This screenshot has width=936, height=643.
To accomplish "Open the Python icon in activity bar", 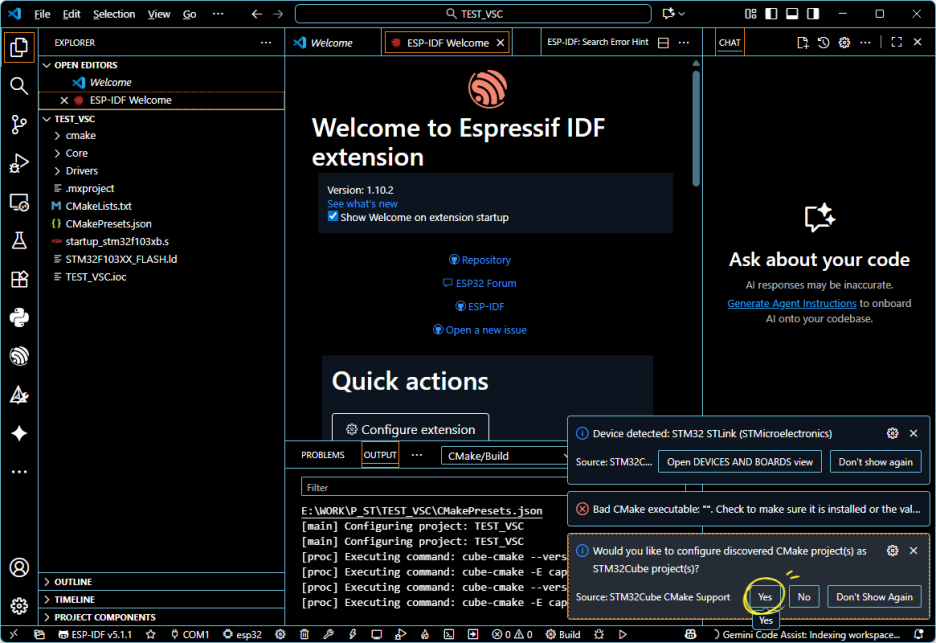I will point(19,318).
